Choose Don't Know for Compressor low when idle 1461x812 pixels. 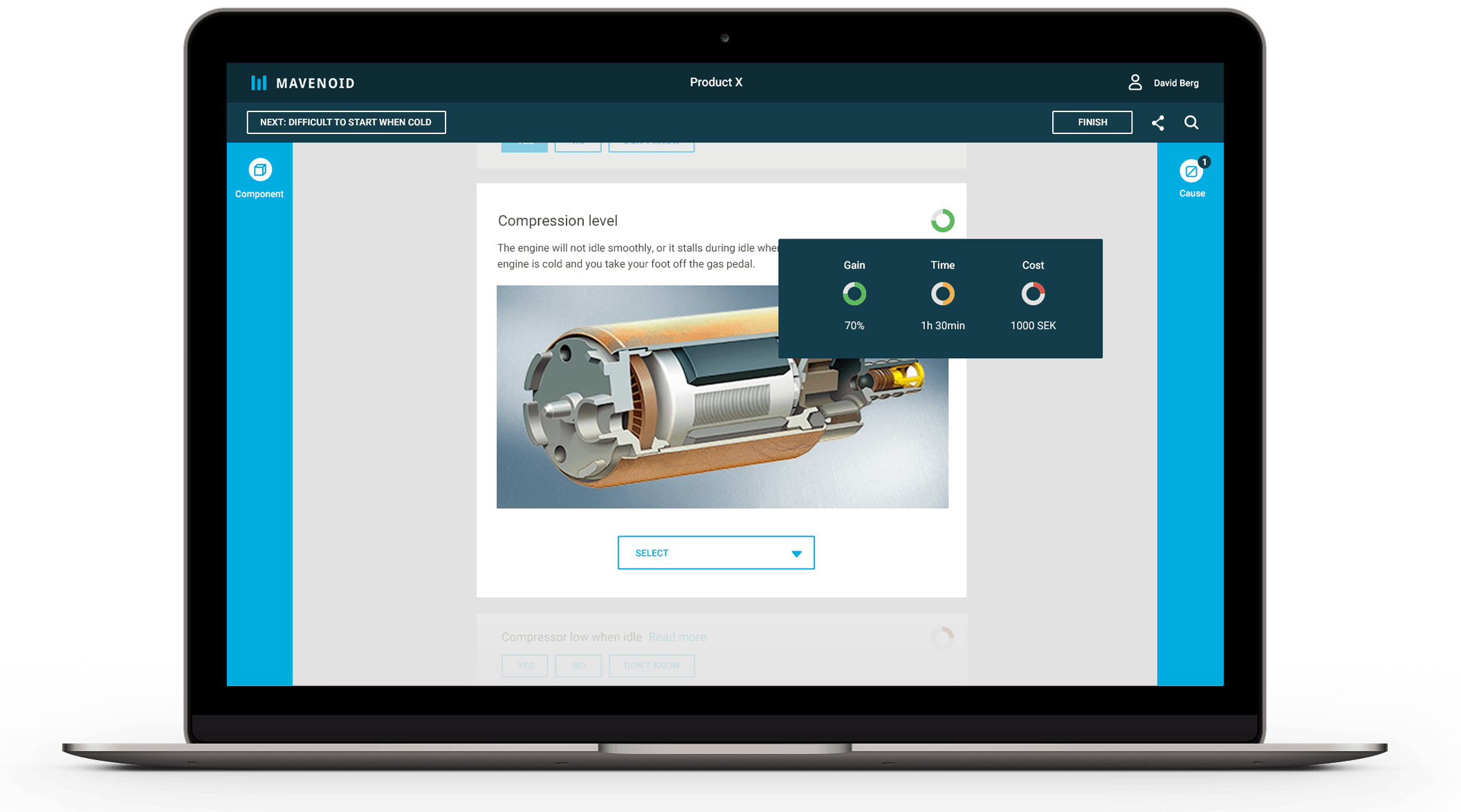coord(651,665)
